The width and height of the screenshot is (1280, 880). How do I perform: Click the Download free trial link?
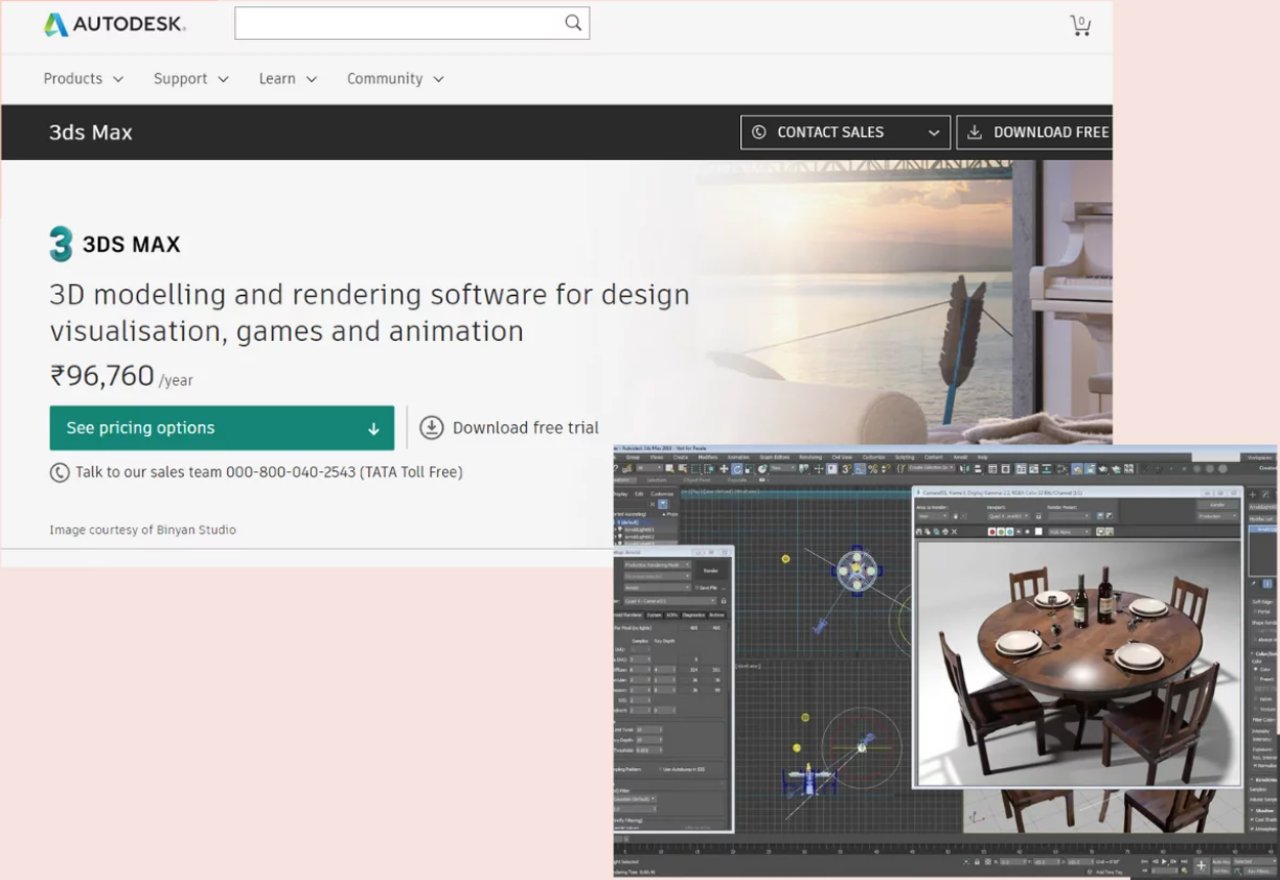pyautogui.click(x=526, y=427)
